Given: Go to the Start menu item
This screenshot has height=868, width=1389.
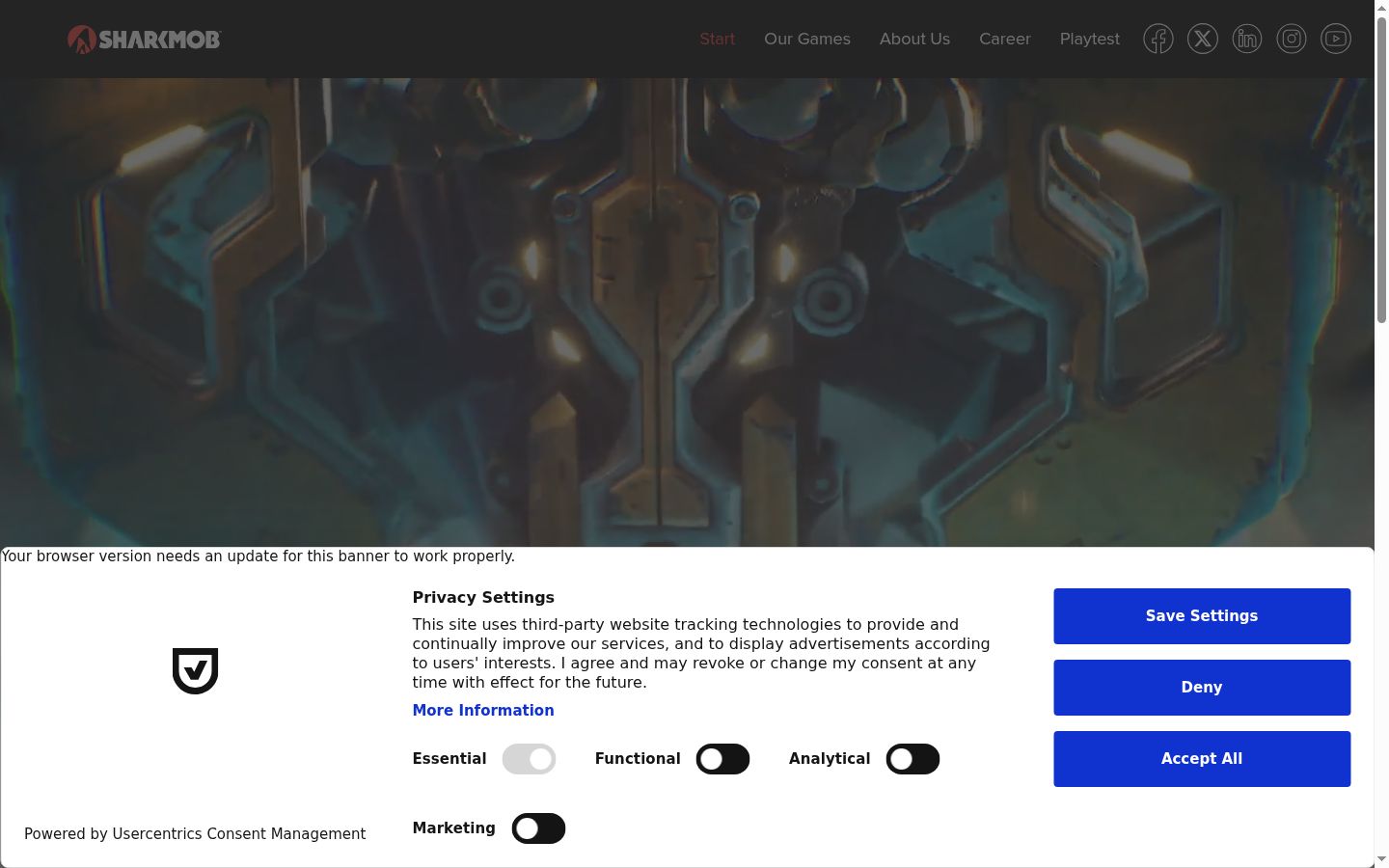Looking at the screenshot, I should click(x=718, y=39).
